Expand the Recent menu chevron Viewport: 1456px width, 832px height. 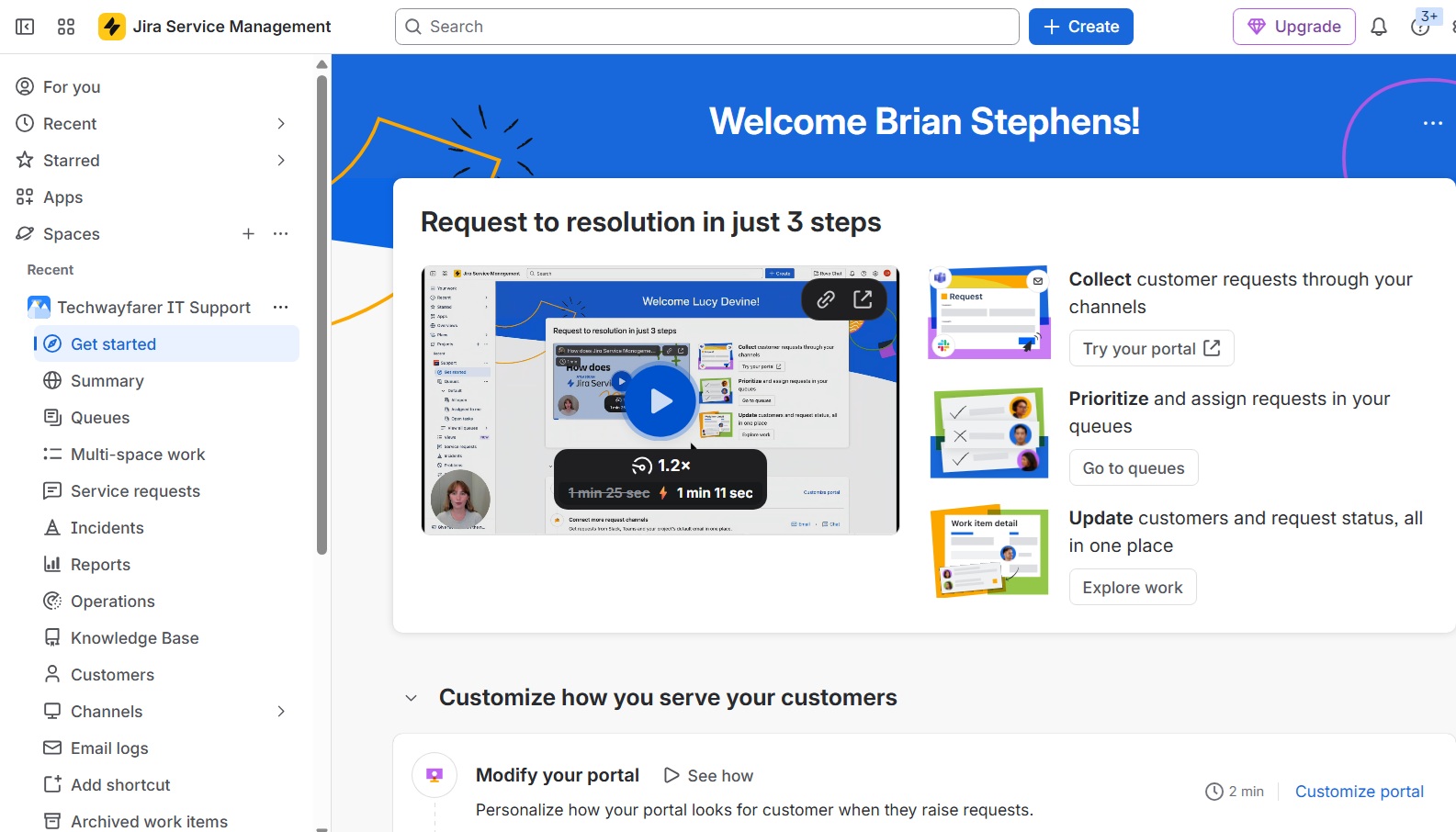coord(281,124)
